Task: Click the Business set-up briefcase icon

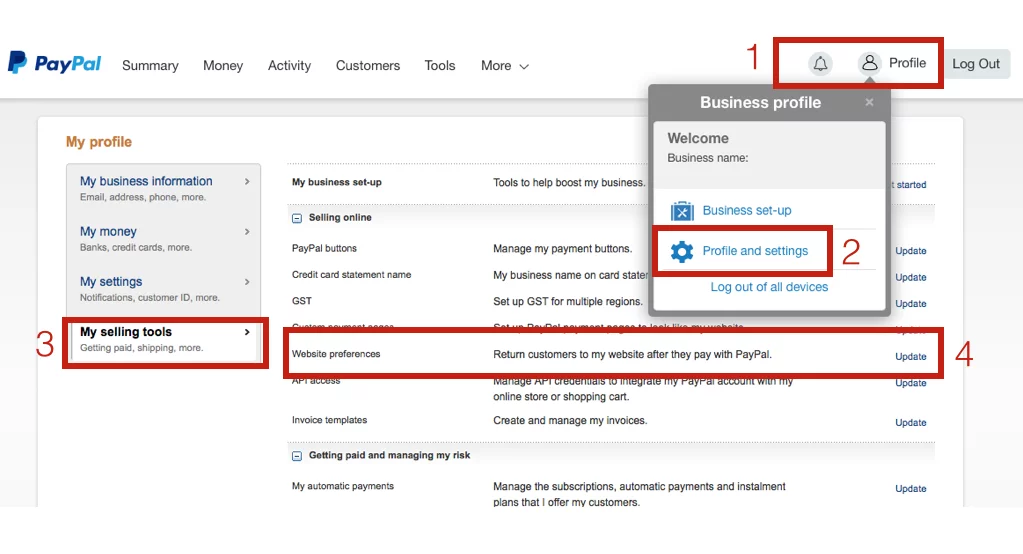Action: tap(682, 211)
